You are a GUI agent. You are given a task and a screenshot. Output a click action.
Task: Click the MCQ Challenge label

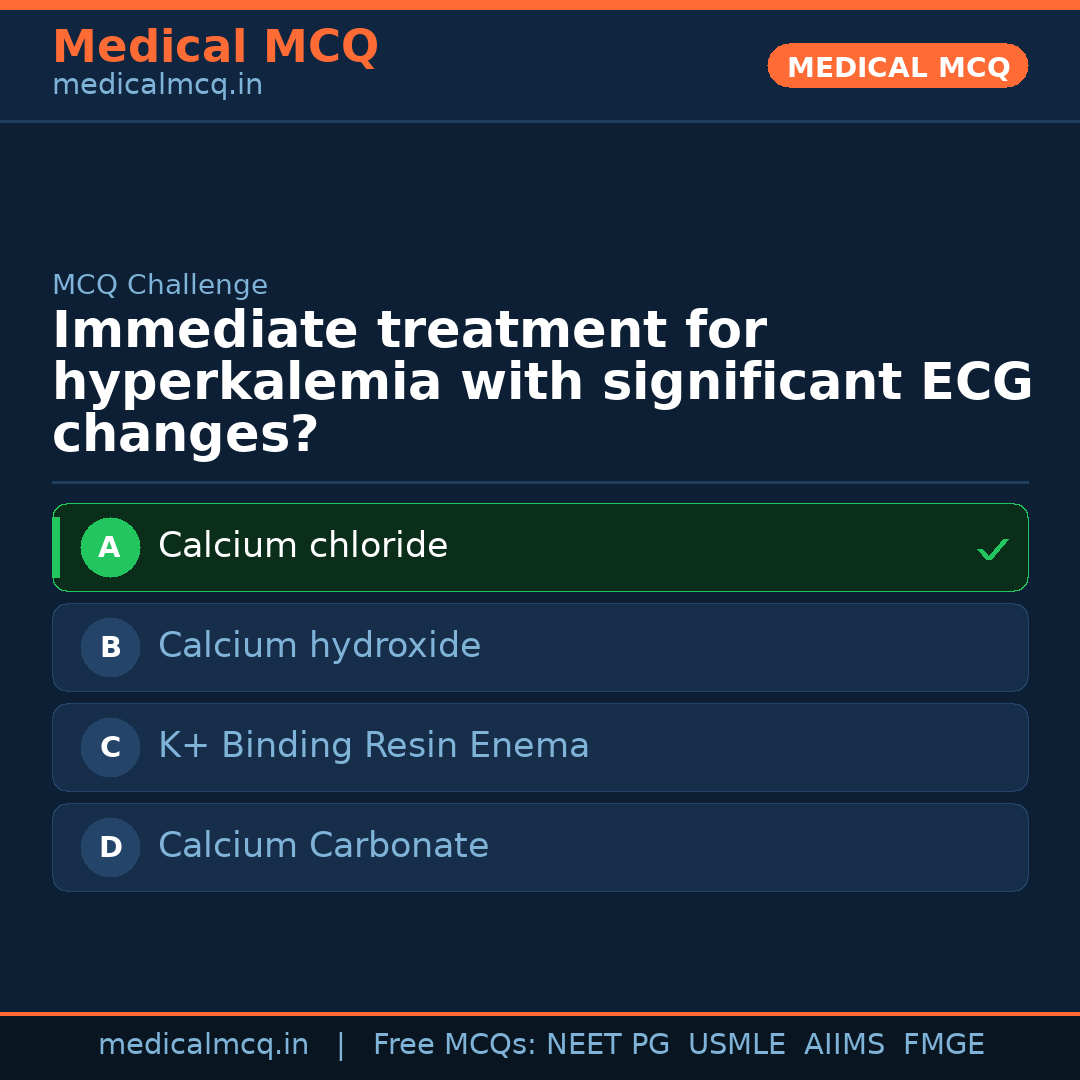tap(160, 285)
